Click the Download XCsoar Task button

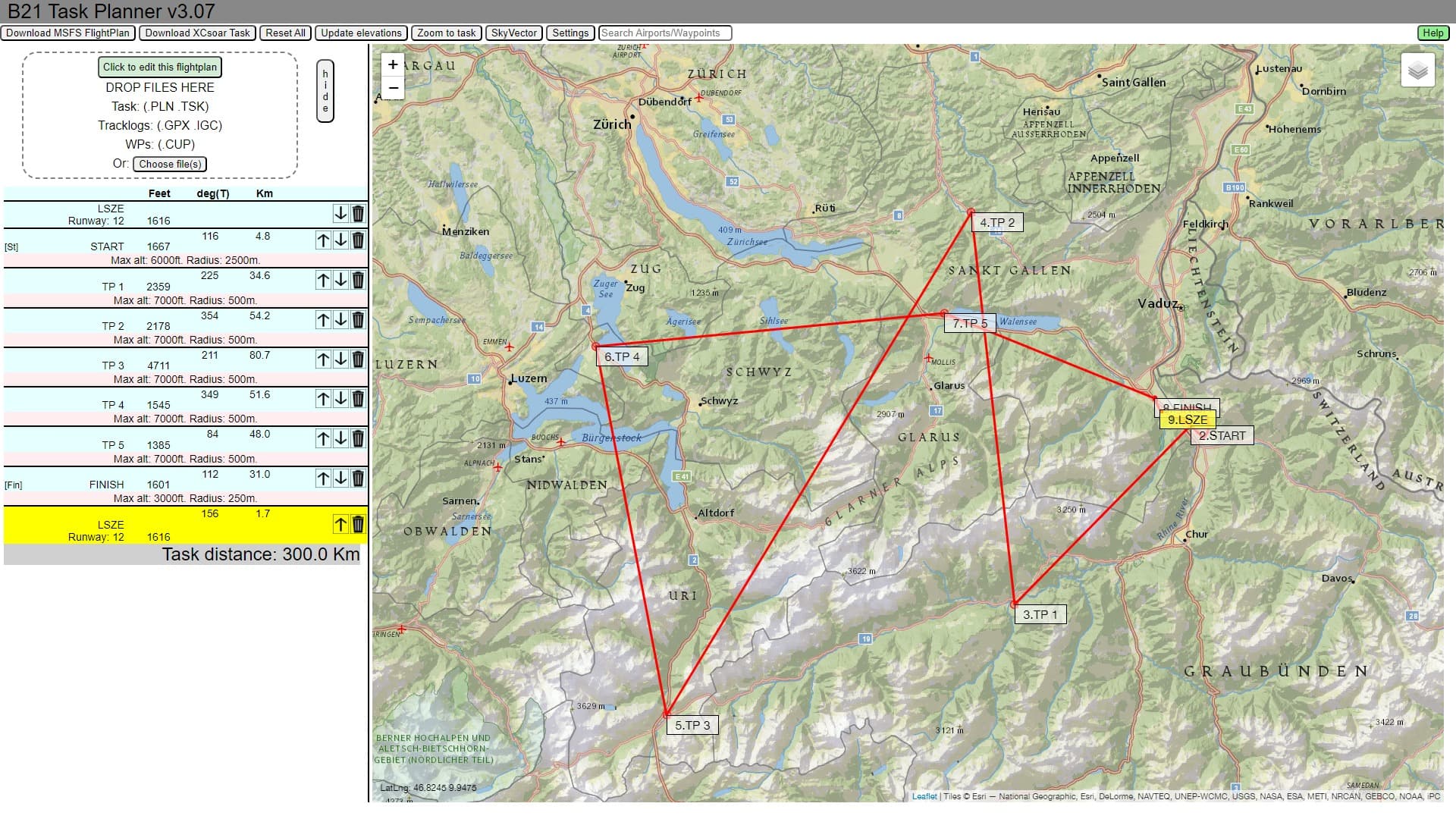pyautogui.click(x=198, y=33)
